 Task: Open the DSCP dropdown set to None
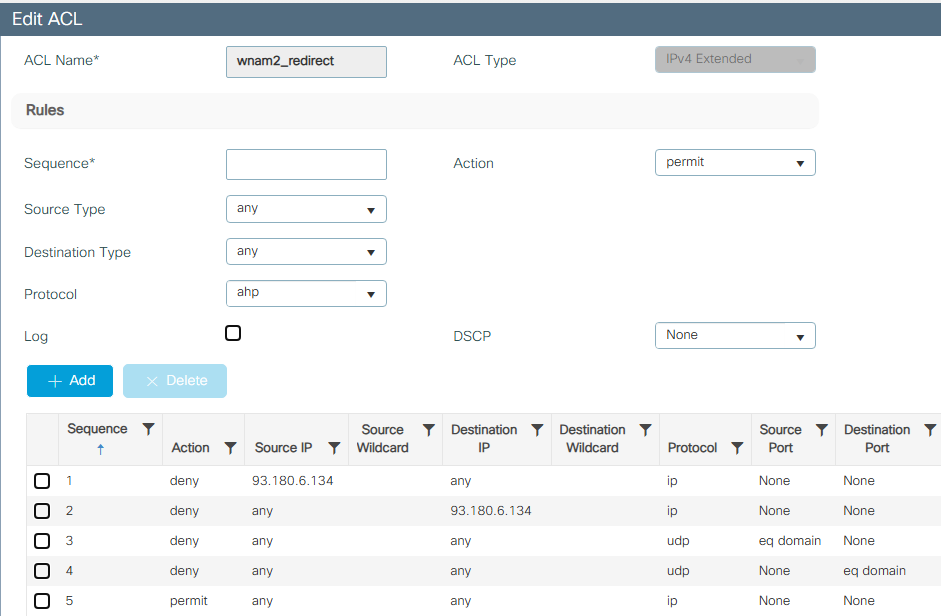pos(734,335)
